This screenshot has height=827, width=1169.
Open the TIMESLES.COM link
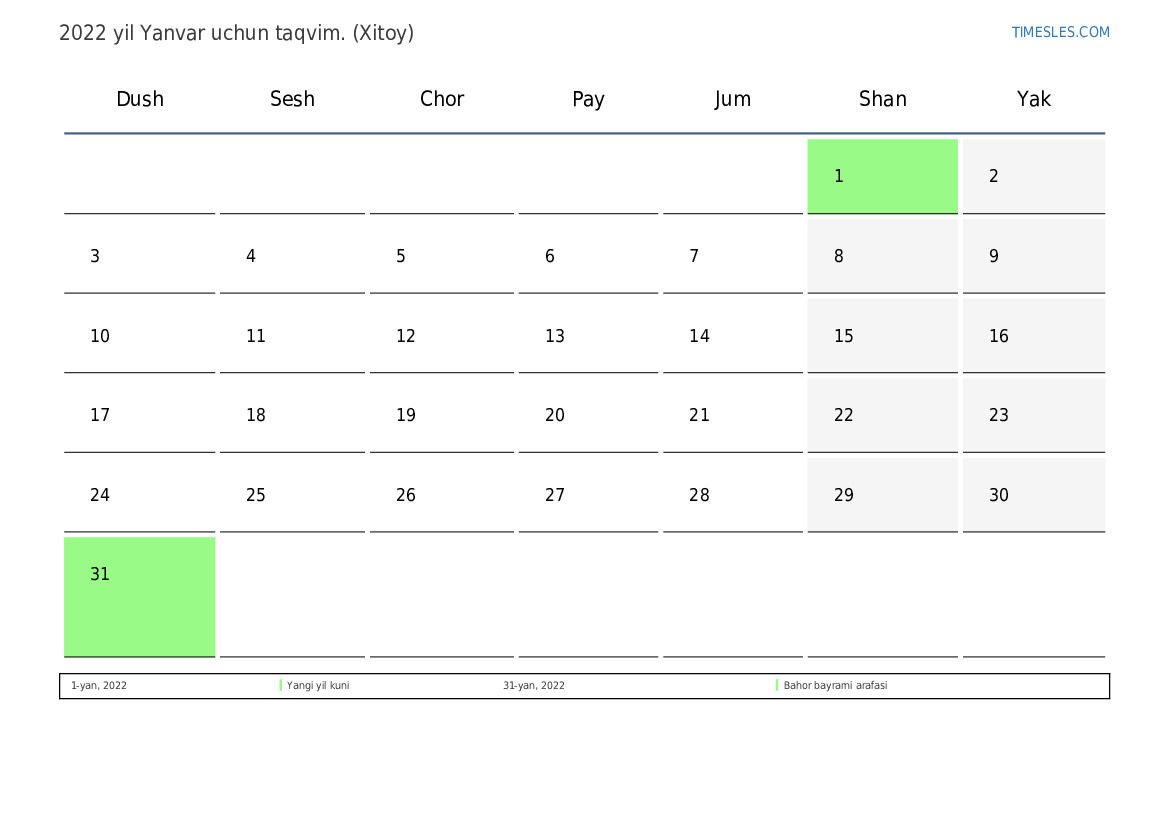pyautogui.click(x=1060, y=32)
